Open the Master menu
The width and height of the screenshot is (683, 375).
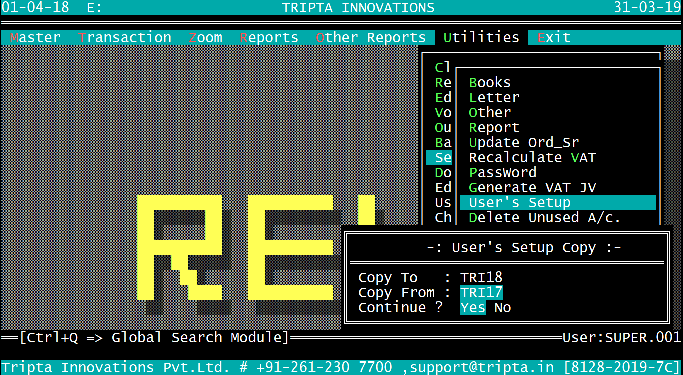[x=35, y=37]
